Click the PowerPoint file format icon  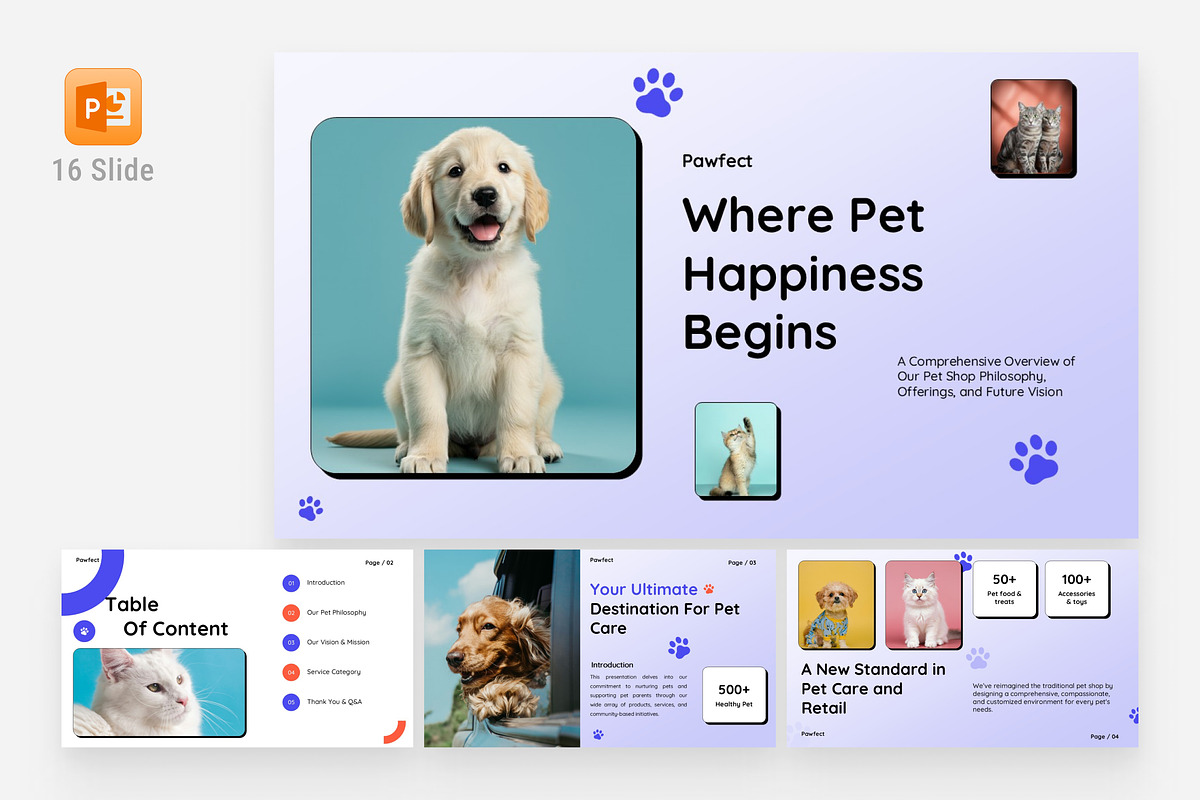click(x=103, y=107)
